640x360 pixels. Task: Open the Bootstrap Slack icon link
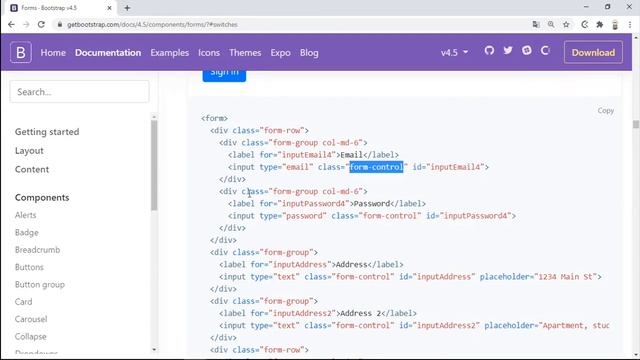click(x=527, y=51)
